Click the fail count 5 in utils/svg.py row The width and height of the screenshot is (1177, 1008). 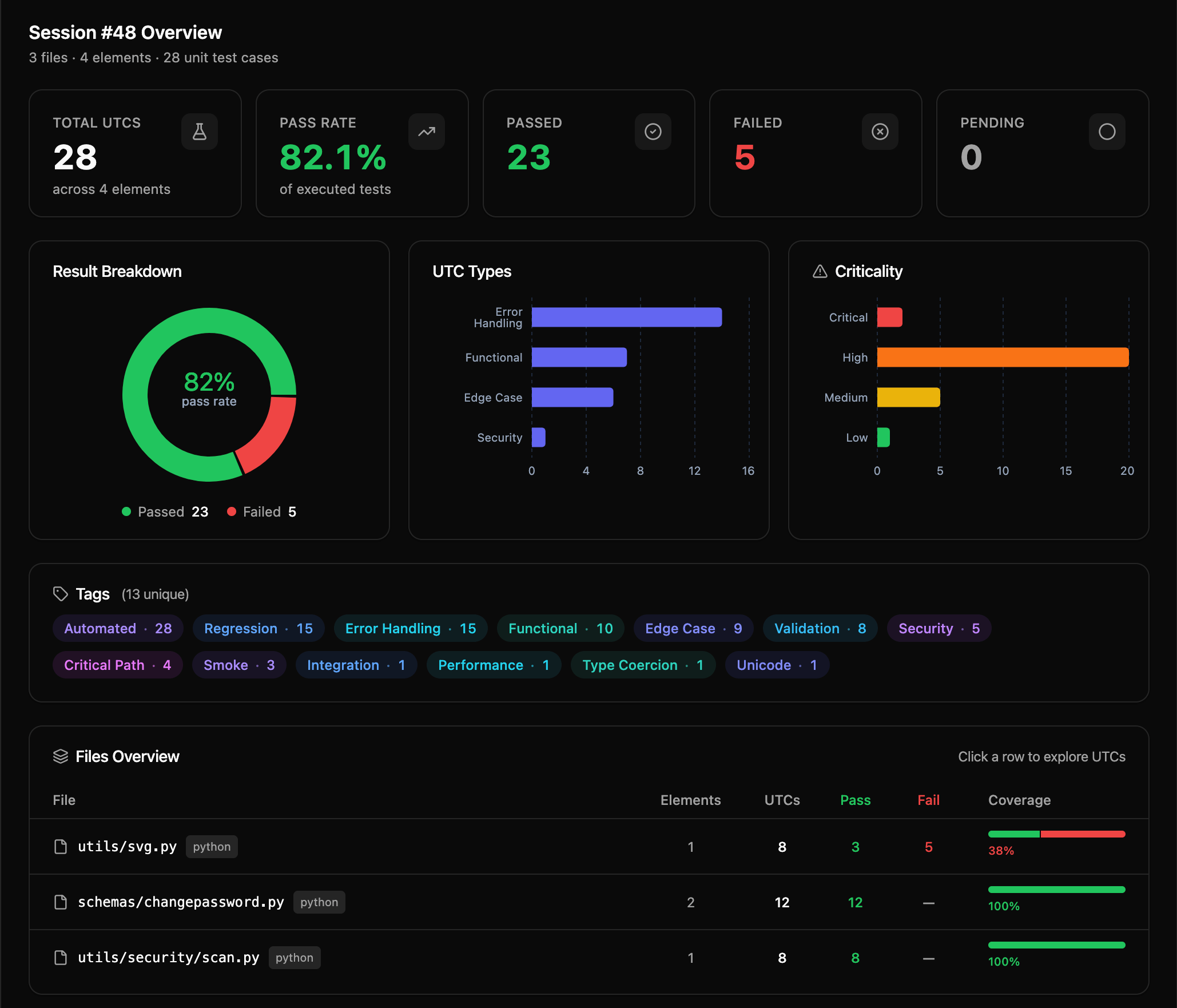click(928, 847)
